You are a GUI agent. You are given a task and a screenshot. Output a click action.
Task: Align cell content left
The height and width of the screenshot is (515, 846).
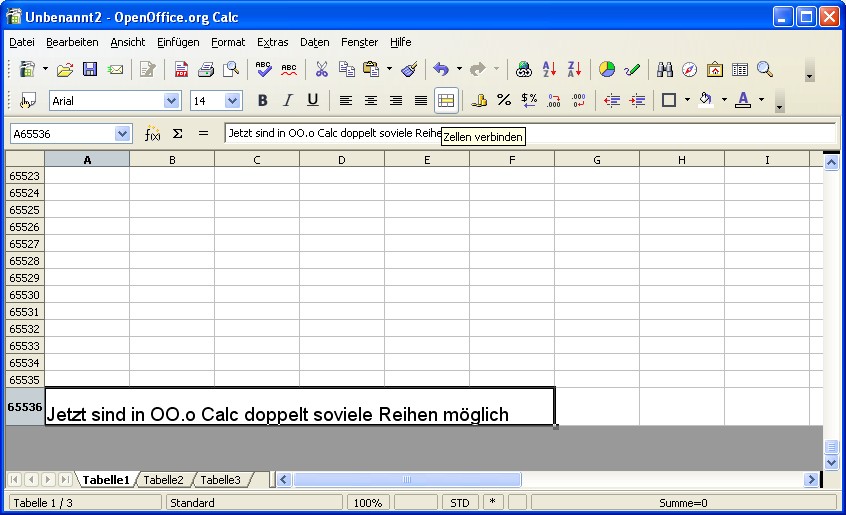point(346,101)
